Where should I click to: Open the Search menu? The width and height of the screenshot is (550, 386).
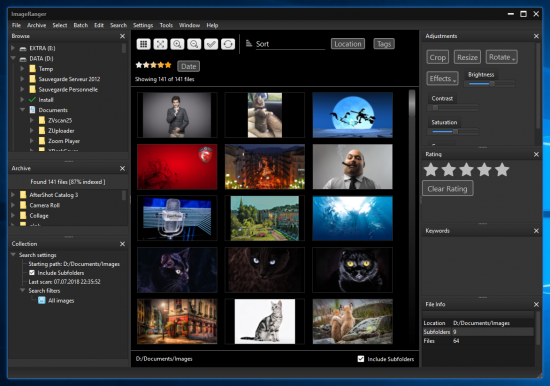click(x=118, y=25)
